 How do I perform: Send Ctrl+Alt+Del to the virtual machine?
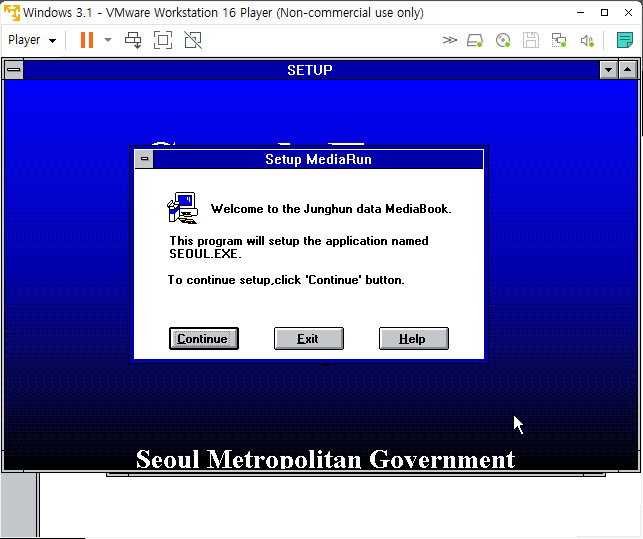[133, 40]
